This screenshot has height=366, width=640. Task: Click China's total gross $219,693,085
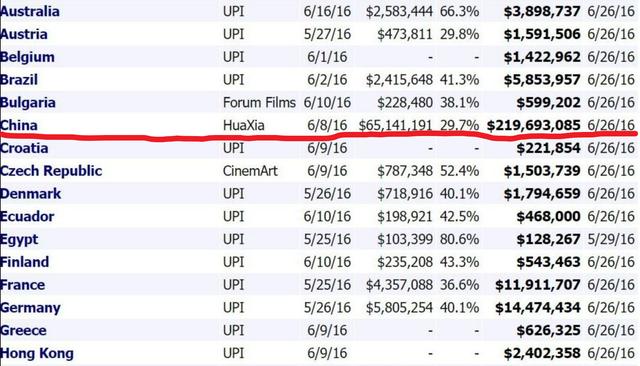pos(533,125)
